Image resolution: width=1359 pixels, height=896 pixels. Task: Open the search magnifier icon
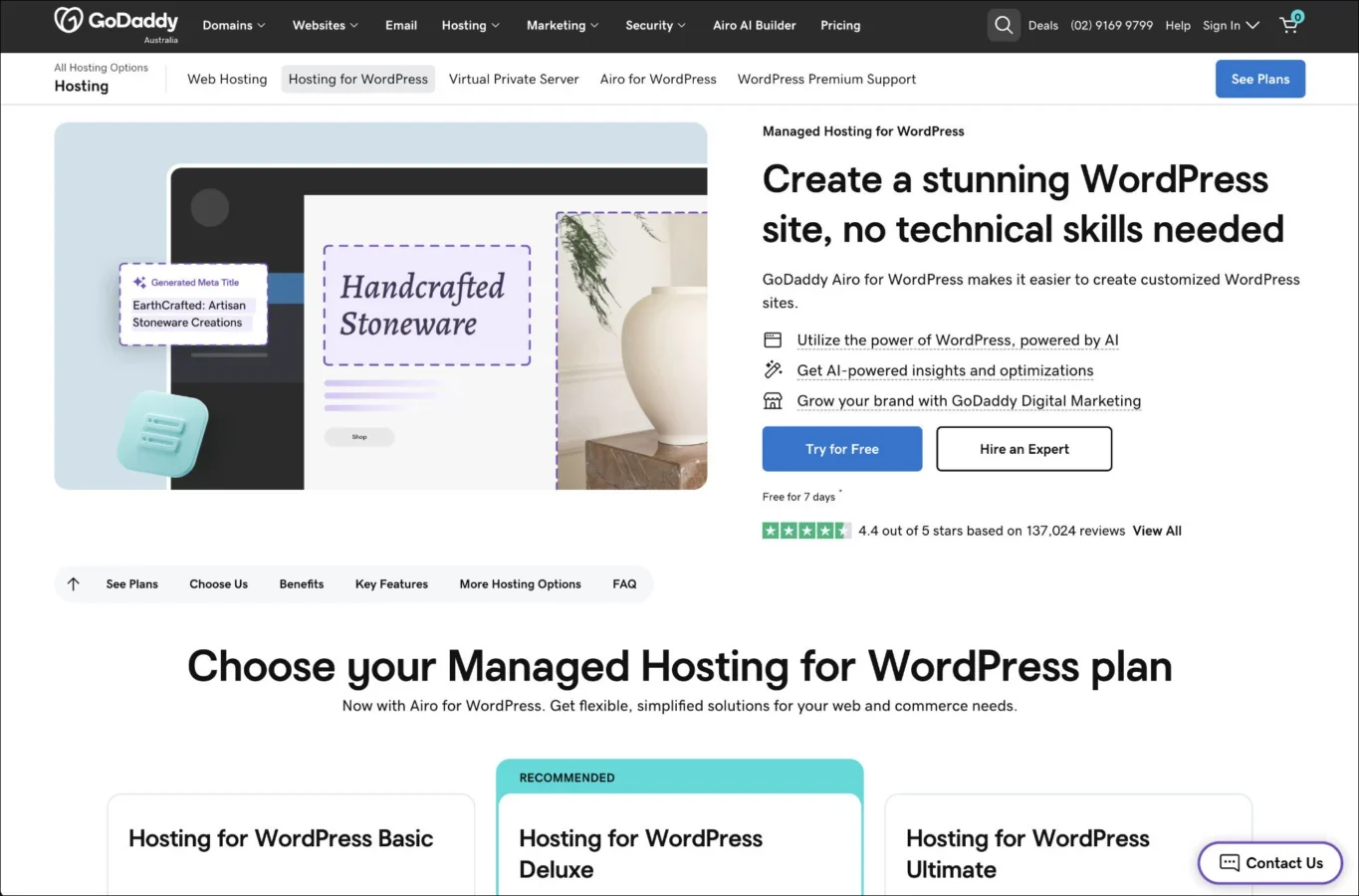pos(1004,25)
